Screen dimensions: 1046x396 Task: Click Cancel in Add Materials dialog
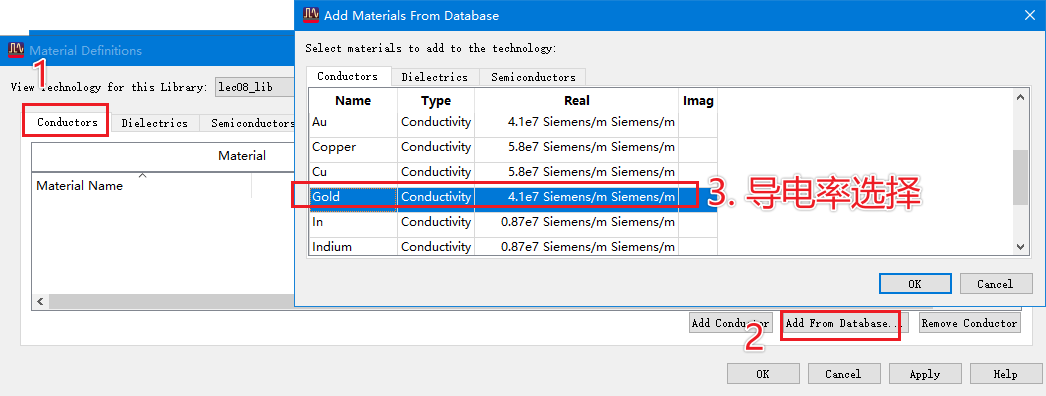point(995,283)
